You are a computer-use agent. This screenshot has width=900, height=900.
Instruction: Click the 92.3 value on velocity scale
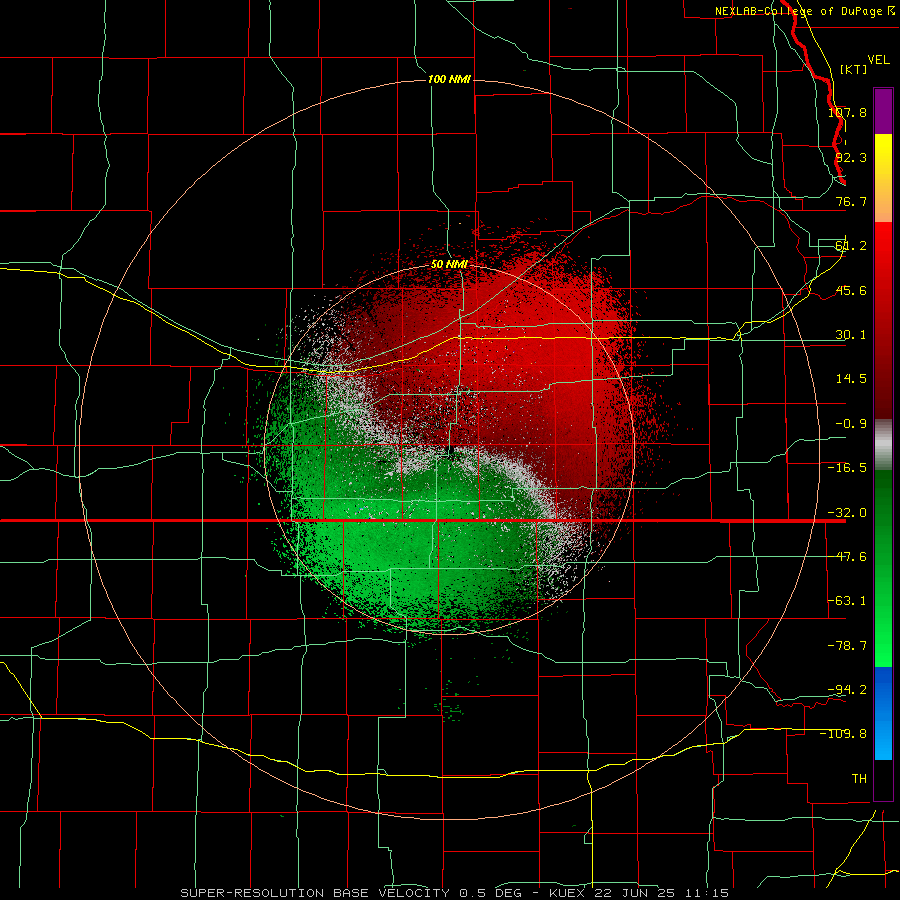pos(851,157)
